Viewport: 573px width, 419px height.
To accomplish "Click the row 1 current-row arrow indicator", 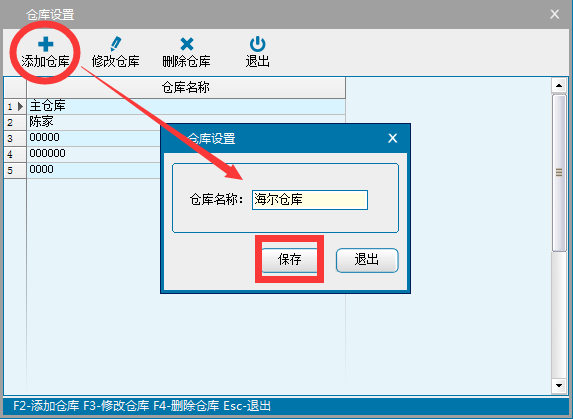I will point(20,106).
